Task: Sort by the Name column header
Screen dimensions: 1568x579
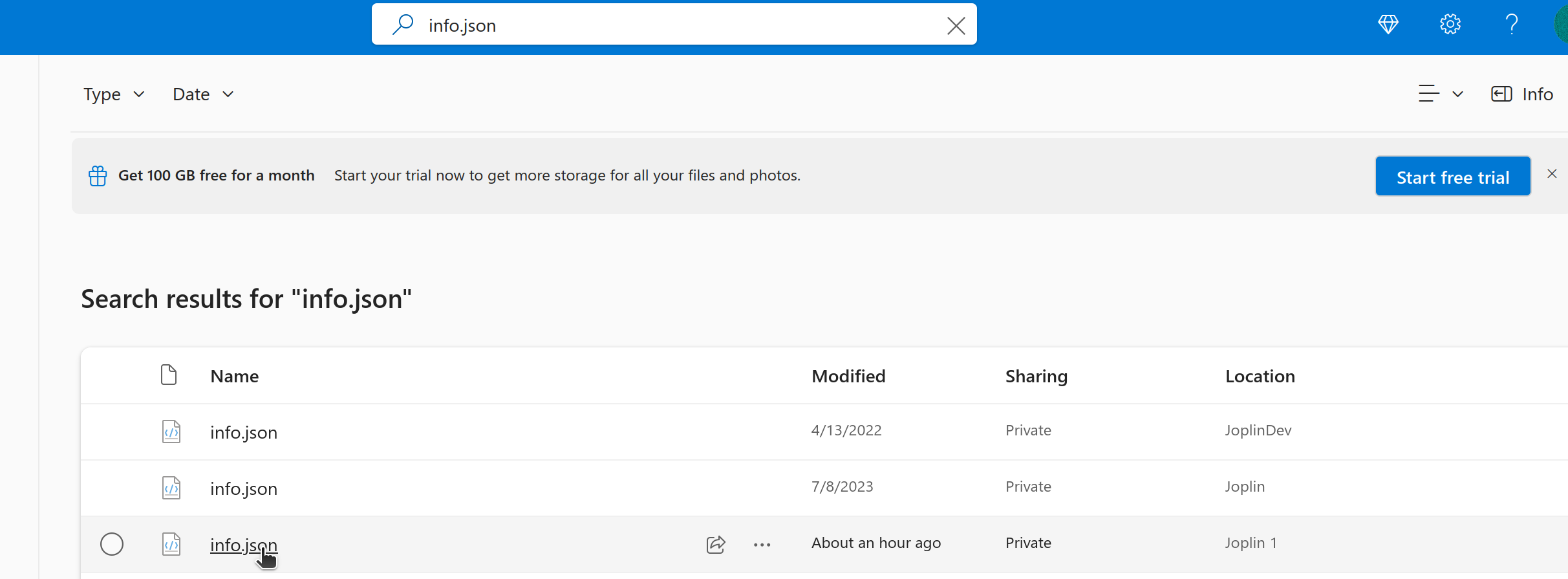Action: (235, 376)
